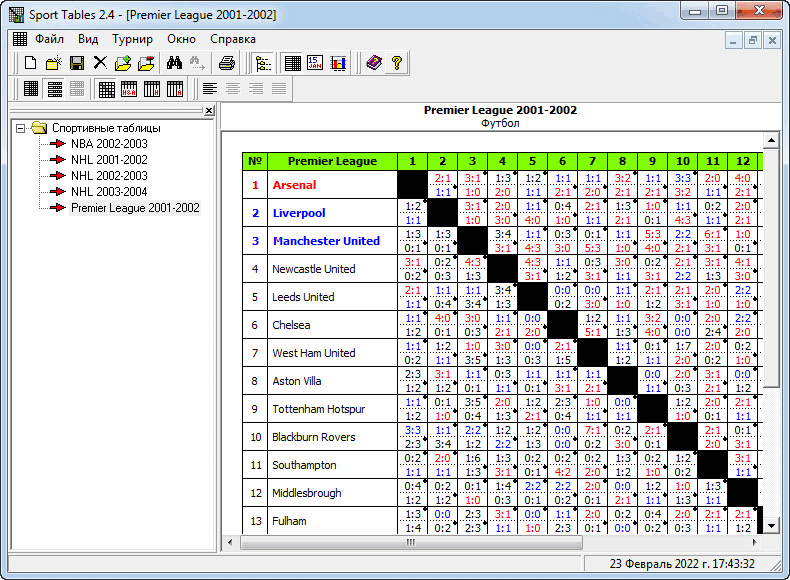Click the horizontal scrollbar left arrow
Image resolution: width=790 pixels, height=580 pixels.
(230, 543)
